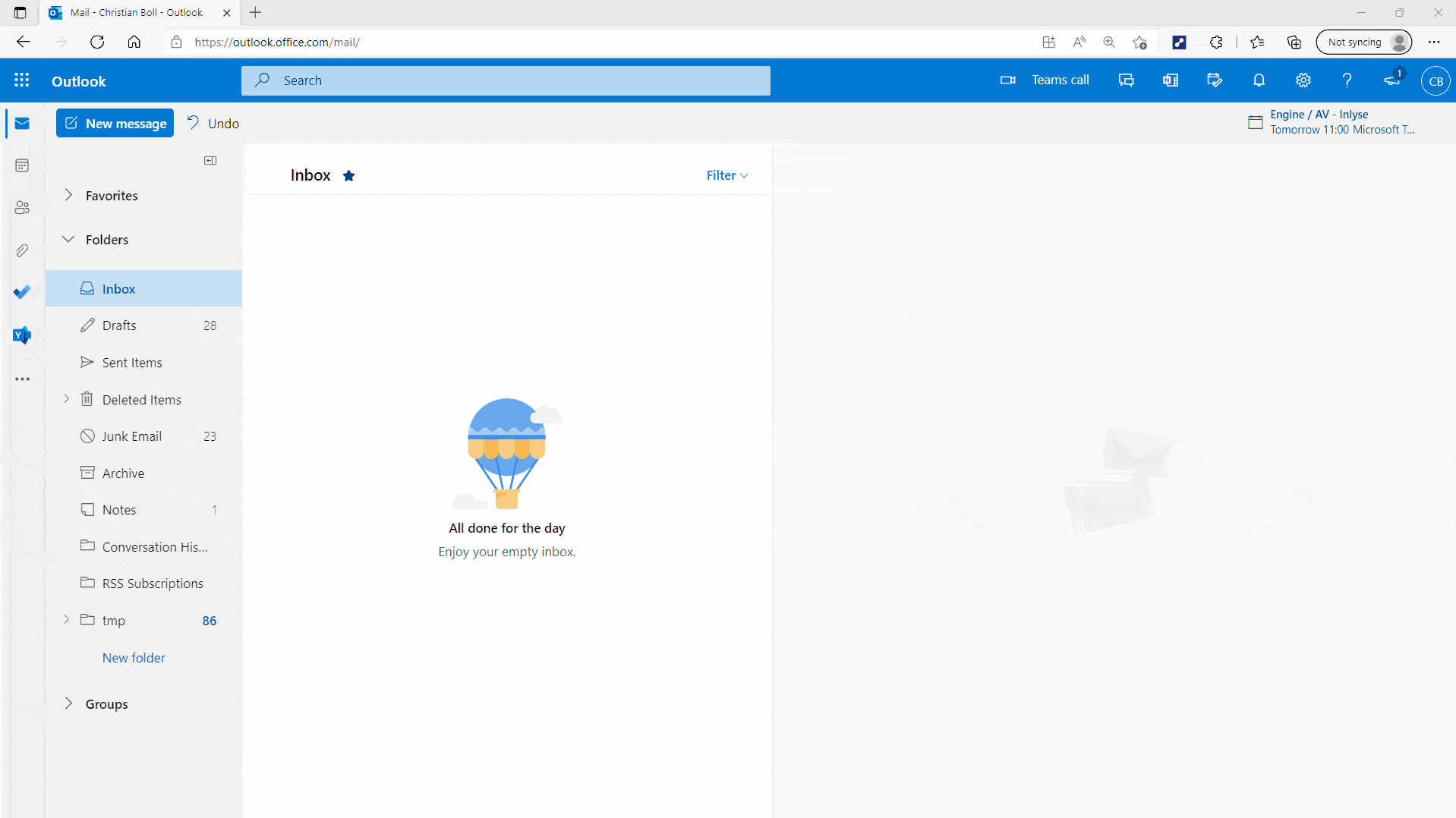Open the pinned blue extension icon
Viewport: 1456px width, 818px height.
(1179, 42)
